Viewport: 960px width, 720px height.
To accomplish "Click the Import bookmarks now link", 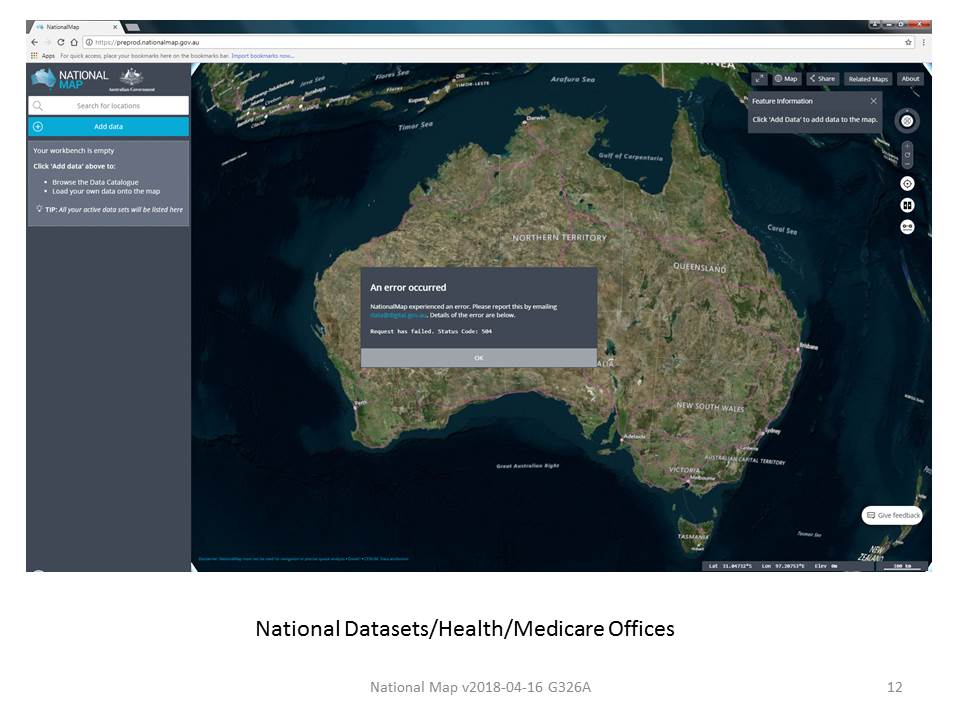I will coord(262,56).
